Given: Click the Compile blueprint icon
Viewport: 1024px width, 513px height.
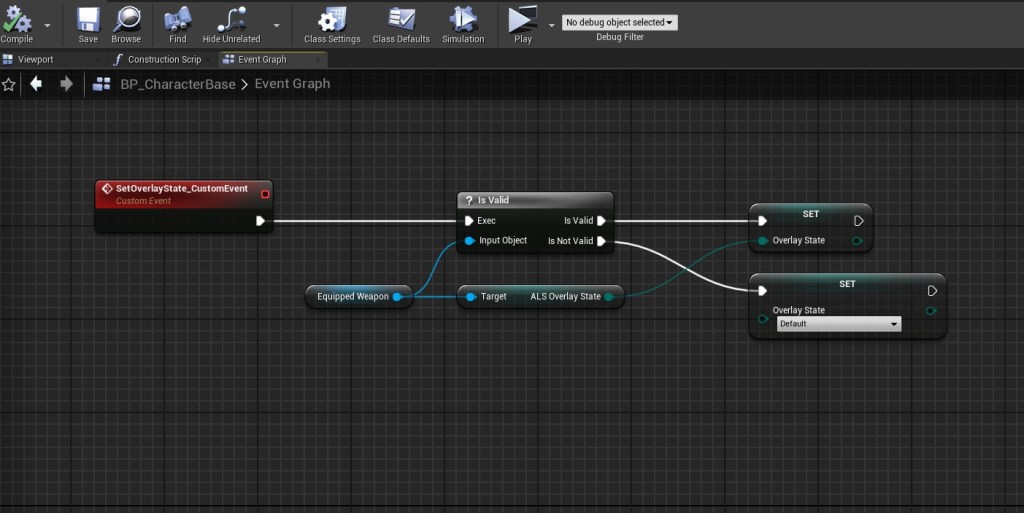Looking at the screenshot, I should (x=17, y=19).
